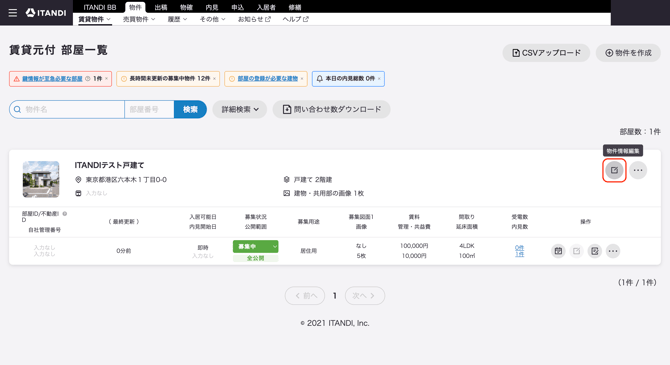
Task: Click the 0分前 last-updated cell
Action: point(123,251)
